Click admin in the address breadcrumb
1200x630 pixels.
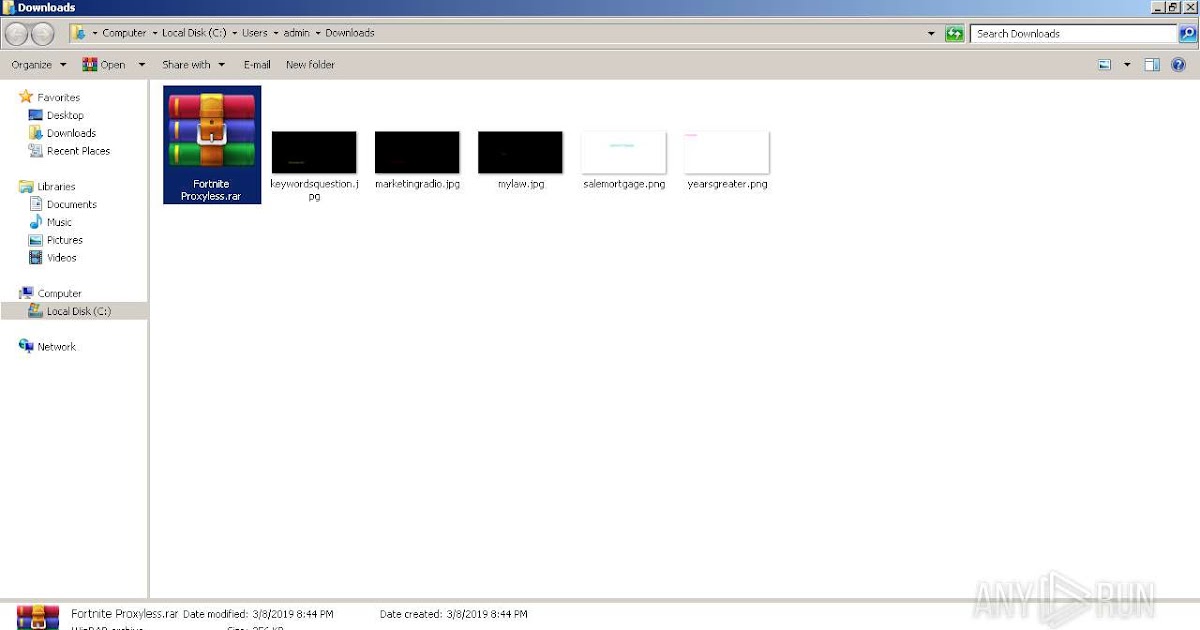click(x=296, y=33)
